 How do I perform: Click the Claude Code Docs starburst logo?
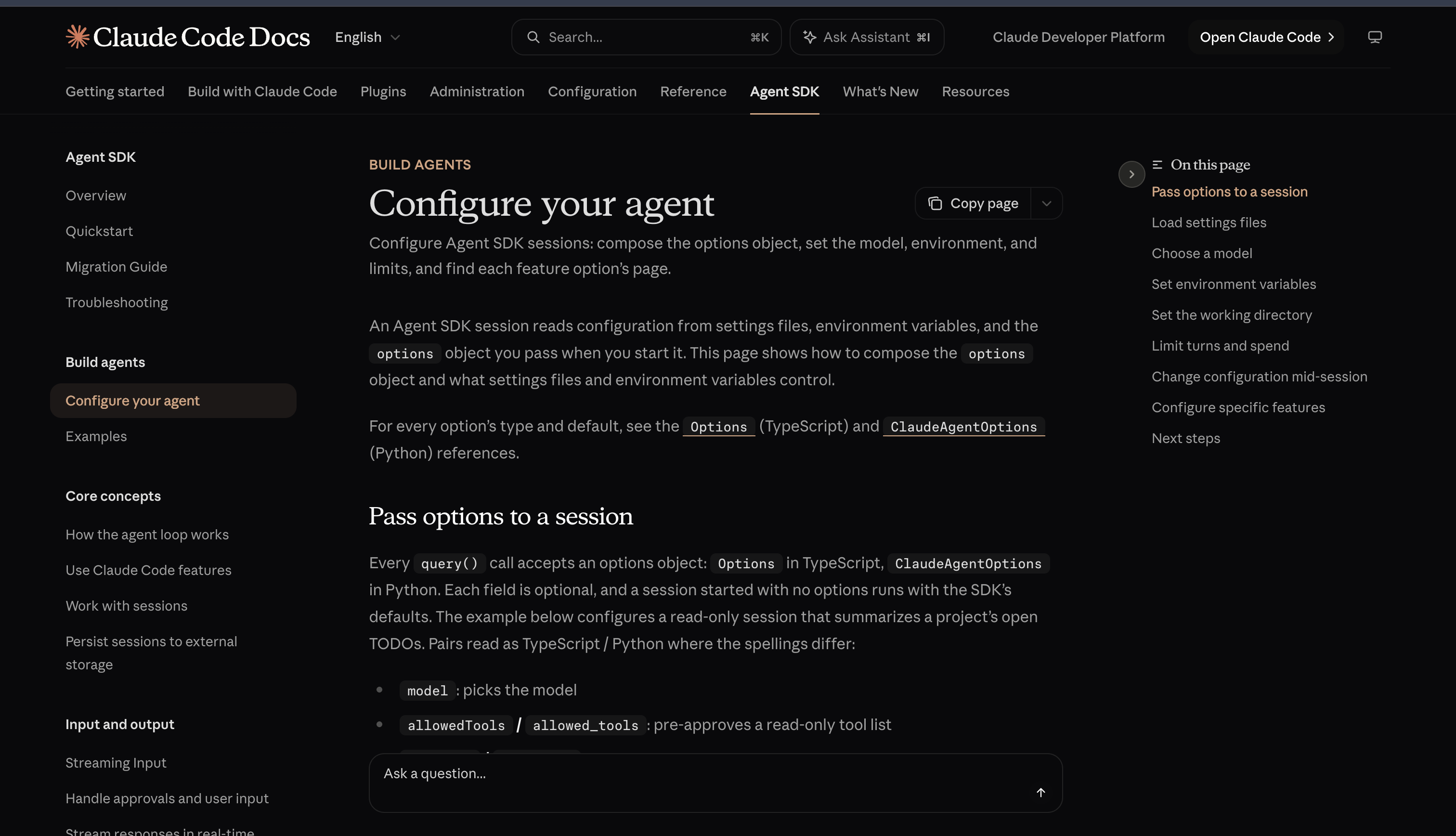click(78, 37)
